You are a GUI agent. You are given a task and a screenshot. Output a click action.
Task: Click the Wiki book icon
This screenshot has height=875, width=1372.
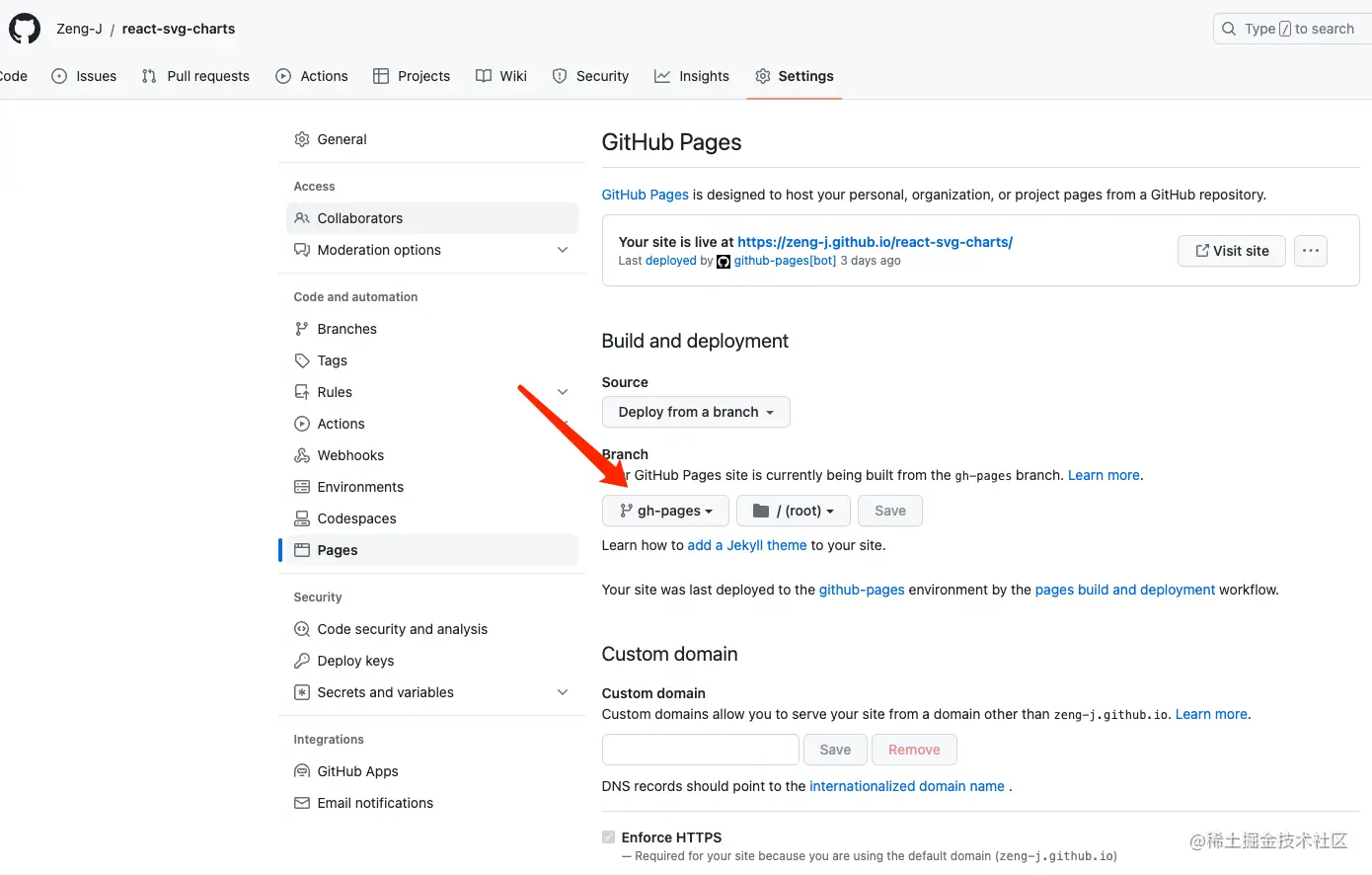click(x=484, y=76)
